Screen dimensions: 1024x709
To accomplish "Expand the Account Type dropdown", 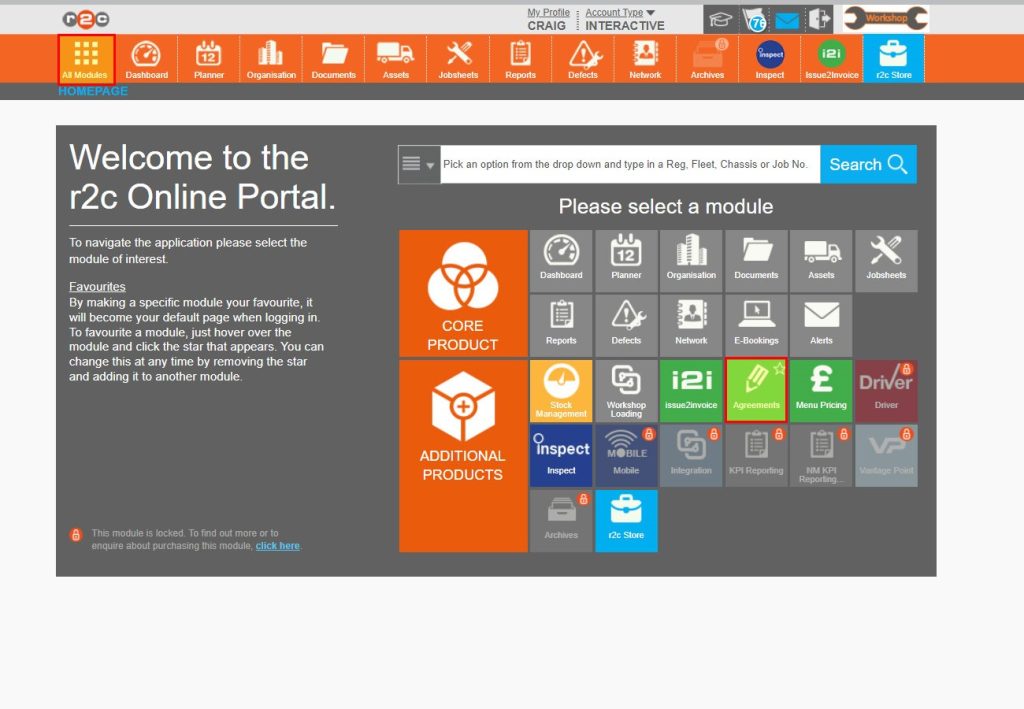I will coord(620,12).
